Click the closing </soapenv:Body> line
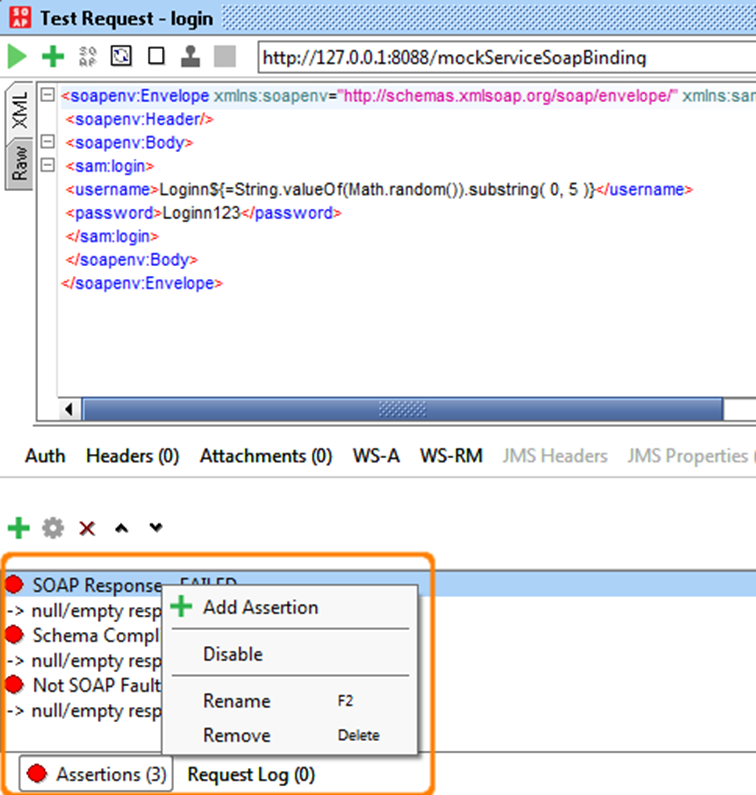The width and height of the screenshot is (756, 795). click(131, 260)
